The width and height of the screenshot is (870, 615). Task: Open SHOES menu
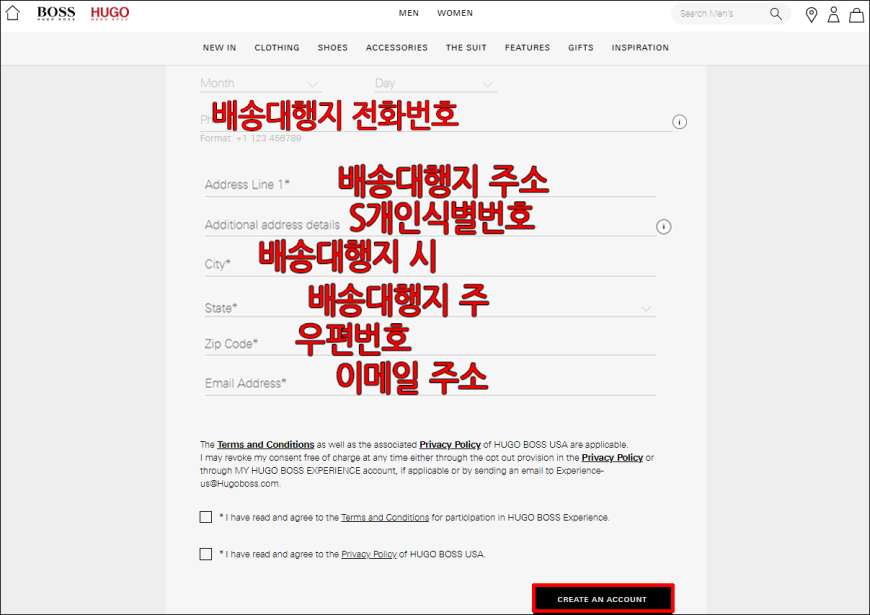[x=333, y=48]
